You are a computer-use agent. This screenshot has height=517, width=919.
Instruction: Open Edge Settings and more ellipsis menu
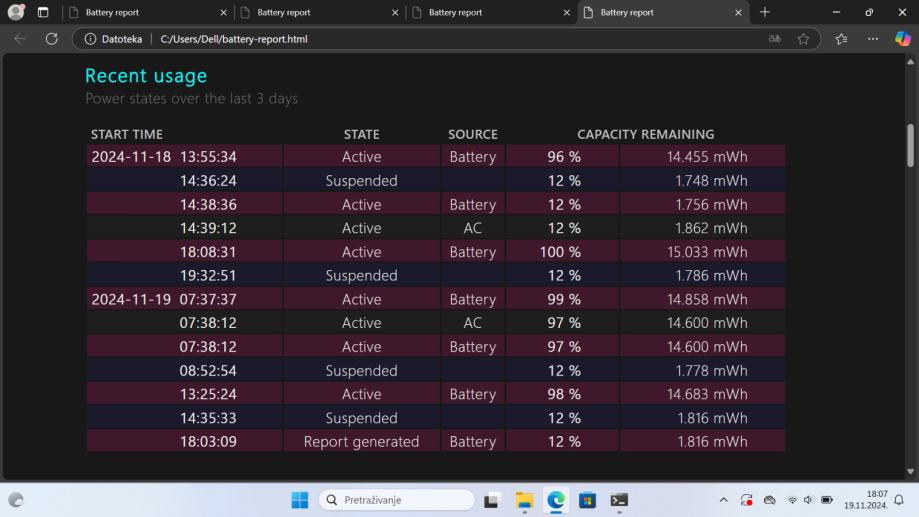tap(873, 39)
